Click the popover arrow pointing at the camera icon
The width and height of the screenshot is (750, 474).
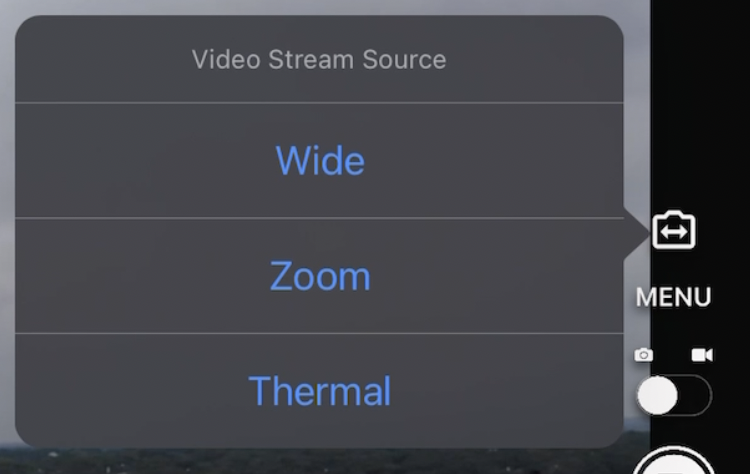coord(637,233)
